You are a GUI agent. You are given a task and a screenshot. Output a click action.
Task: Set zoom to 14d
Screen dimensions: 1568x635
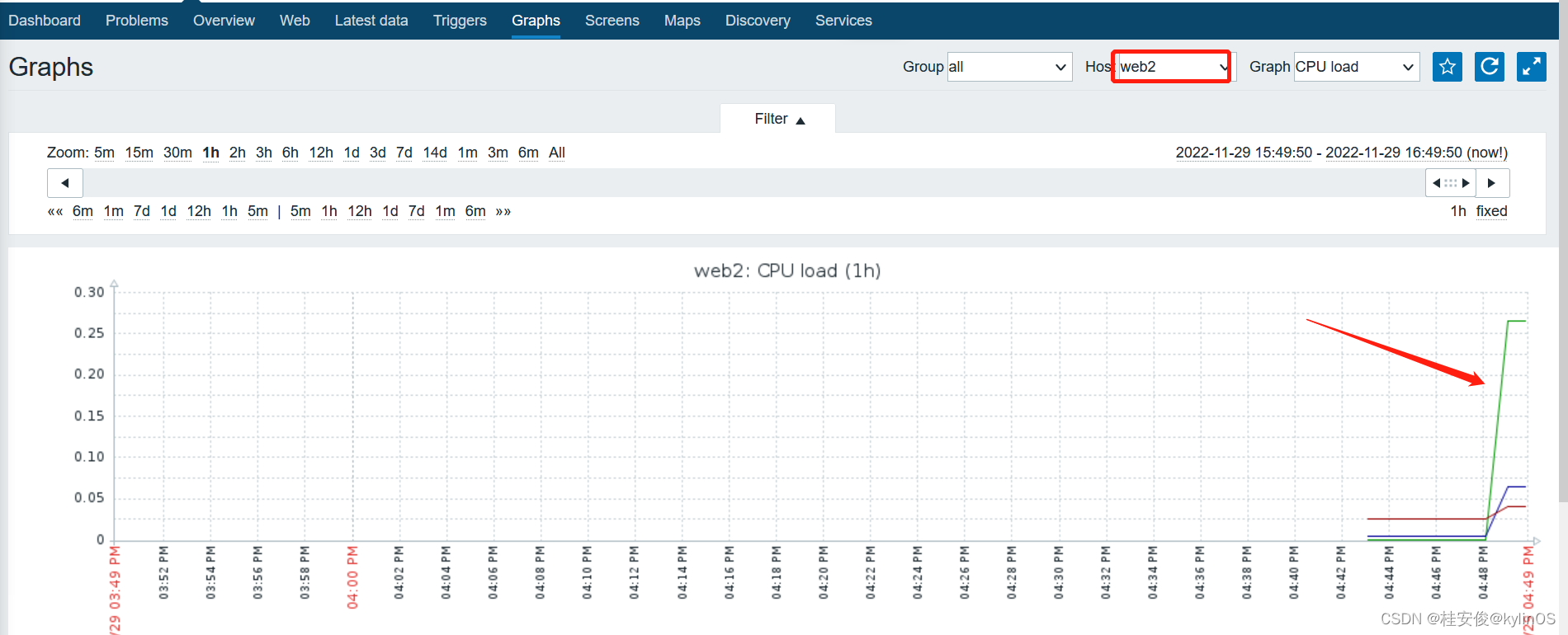(x=435, y=153)
